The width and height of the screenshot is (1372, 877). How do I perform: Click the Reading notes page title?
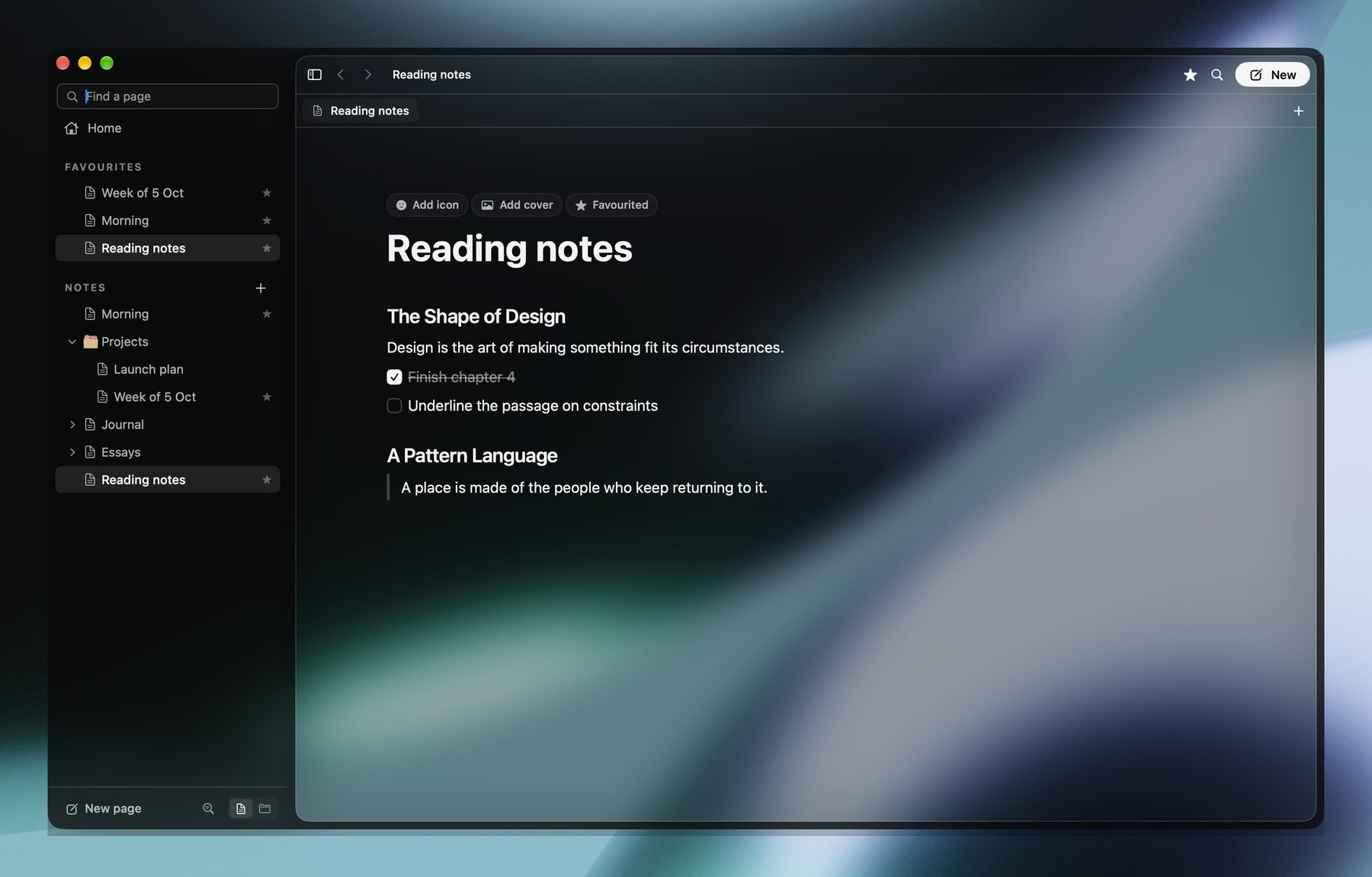click(509, 249)
